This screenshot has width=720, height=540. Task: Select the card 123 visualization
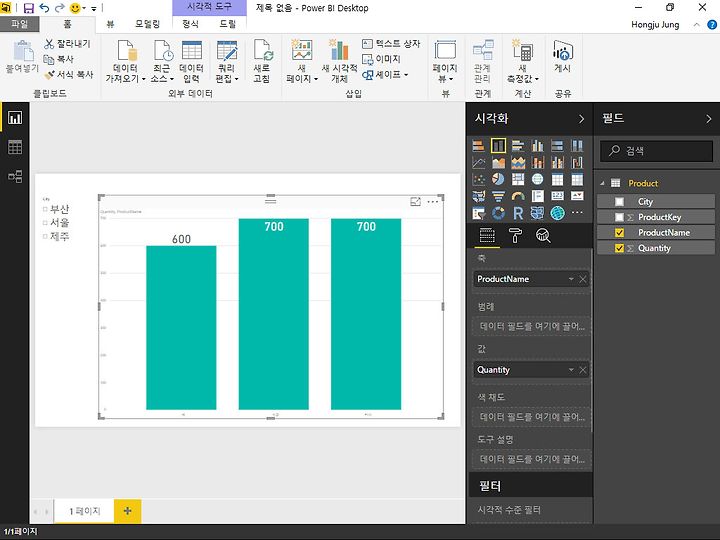click(x=557, y=196)
